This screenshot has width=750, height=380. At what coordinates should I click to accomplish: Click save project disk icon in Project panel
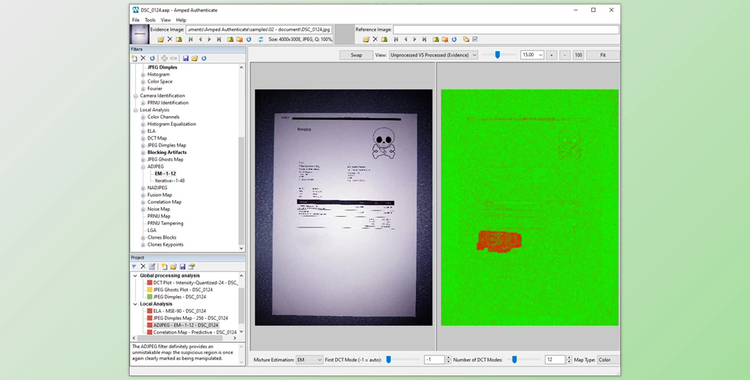[x=182, y=267]
